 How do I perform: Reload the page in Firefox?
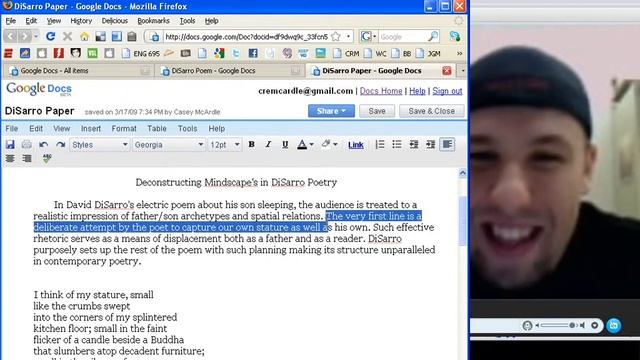[50, 37]
